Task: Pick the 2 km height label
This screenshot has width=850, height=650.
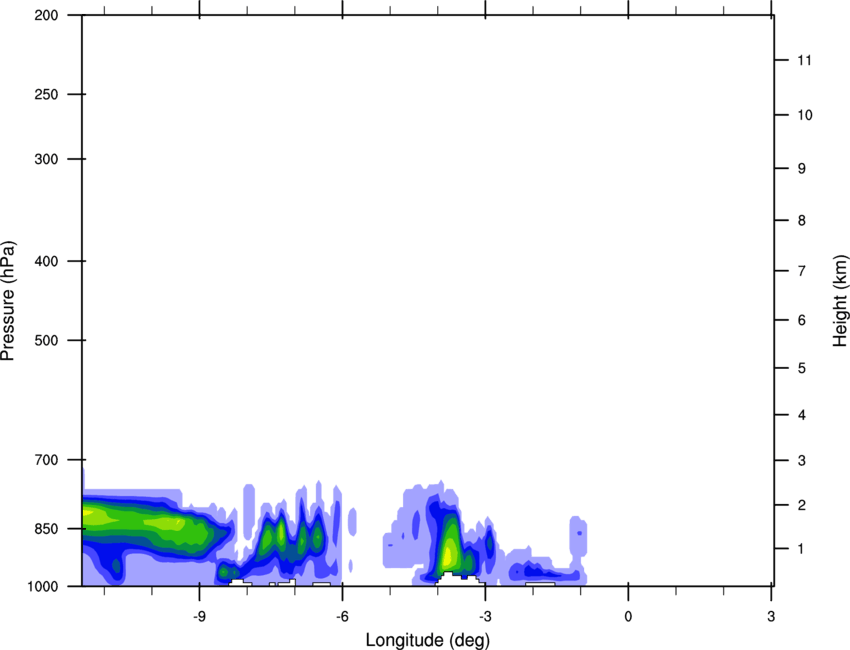Action: point(802,505)
